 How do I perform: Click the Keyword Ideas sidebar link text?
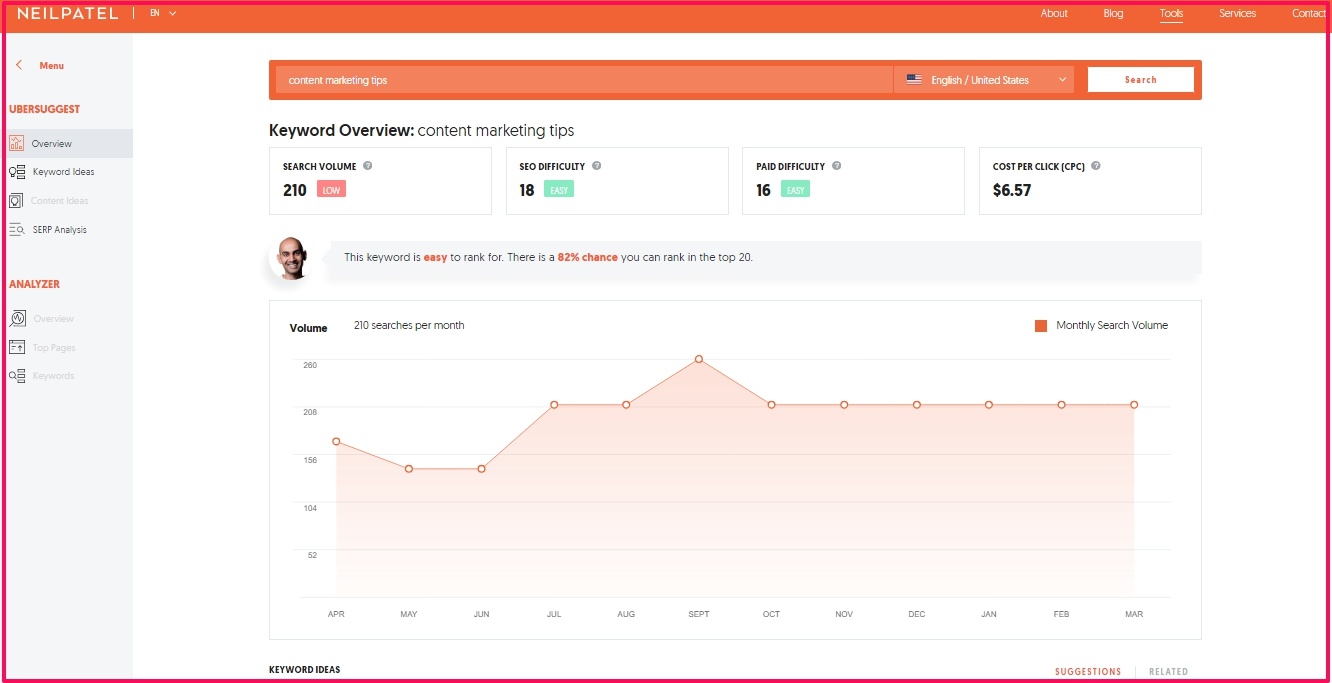(x=63, y=172)
